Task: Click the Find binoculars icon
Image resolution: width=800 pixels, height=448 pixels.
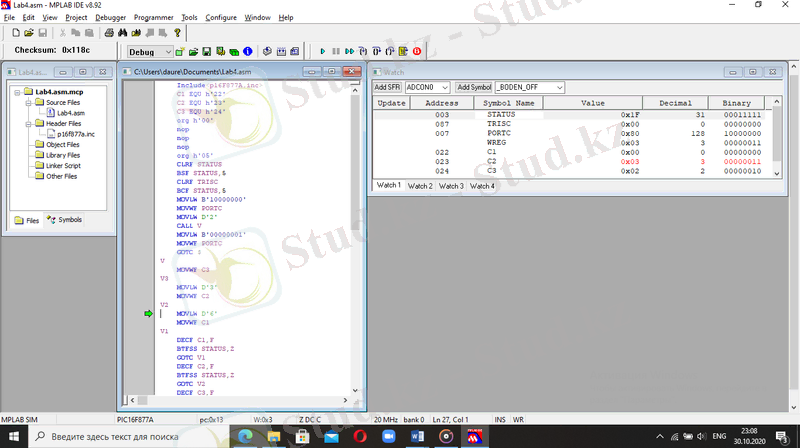Action: click(x=122, y=32)
